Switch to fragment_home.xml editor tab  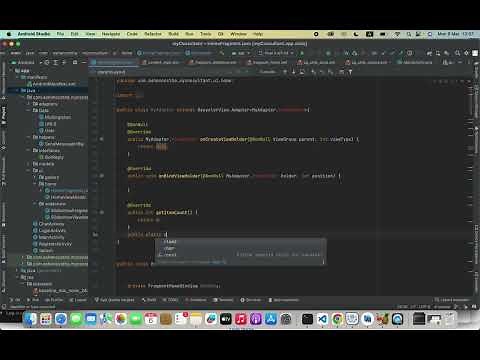click(267, 62)
